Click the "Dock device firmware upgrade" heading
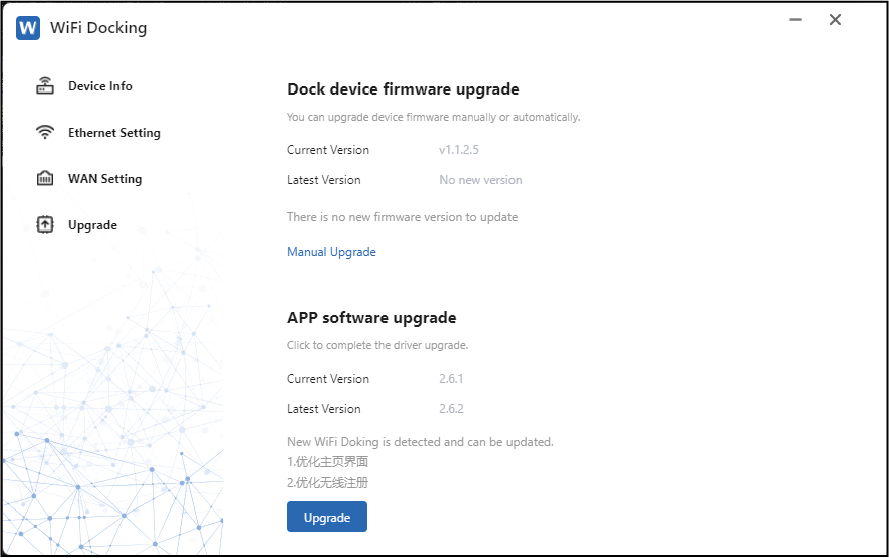889x558 pixels. click(403, 89)
